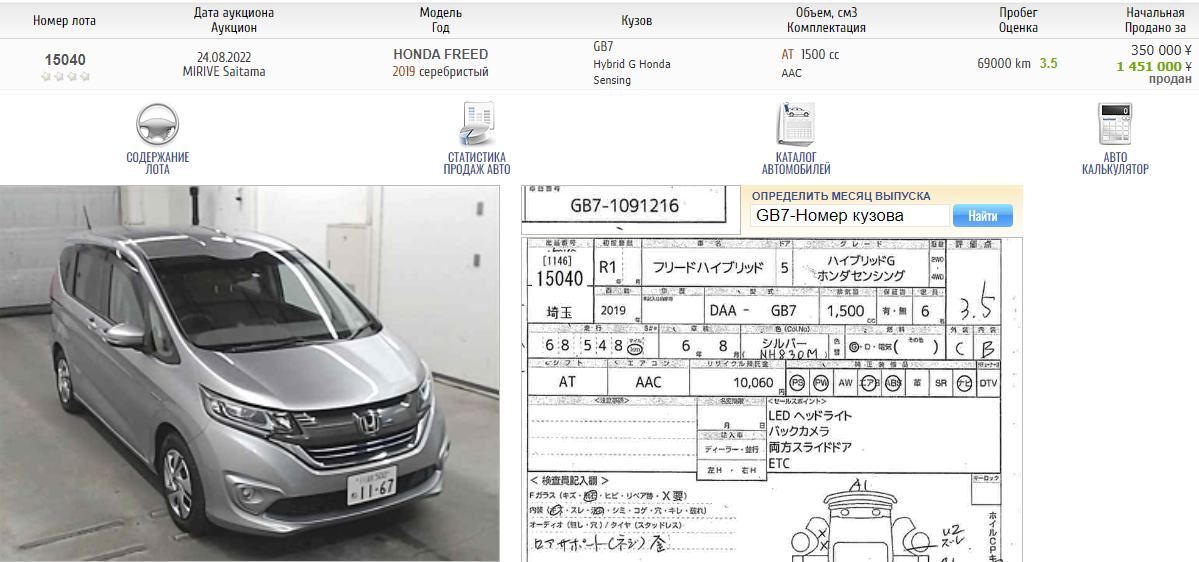Click the продан status text

(1170, 80)
